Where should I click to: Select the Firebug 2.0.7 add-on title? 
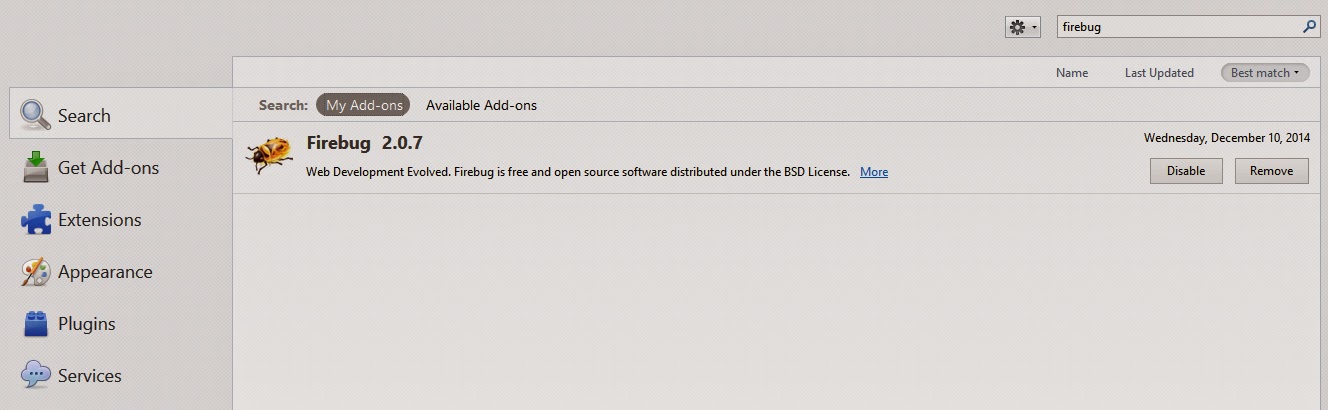pyautogui.click(x=364, y=143)
